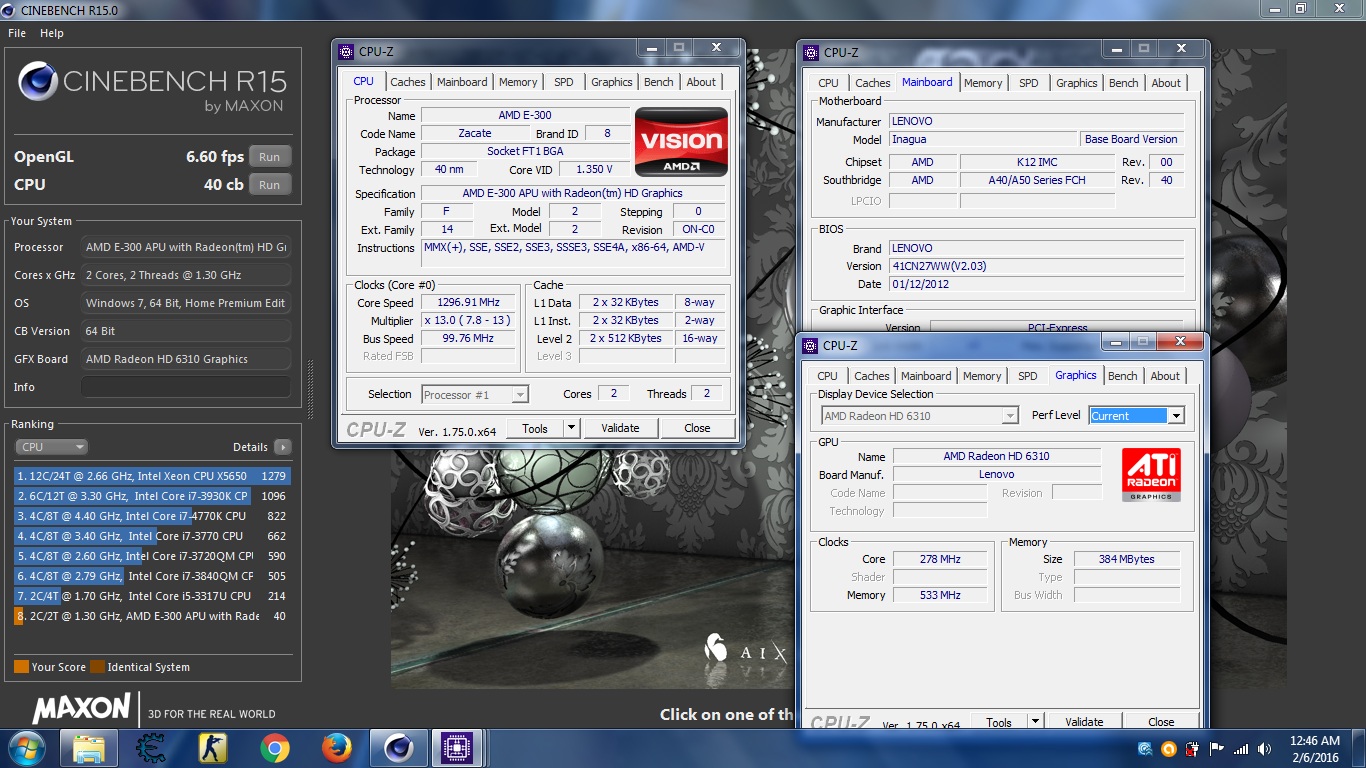Click the Show Desktop strip on the taskbar
The height and width of the screenshot is (768, 1366).
pos(1359,749)
